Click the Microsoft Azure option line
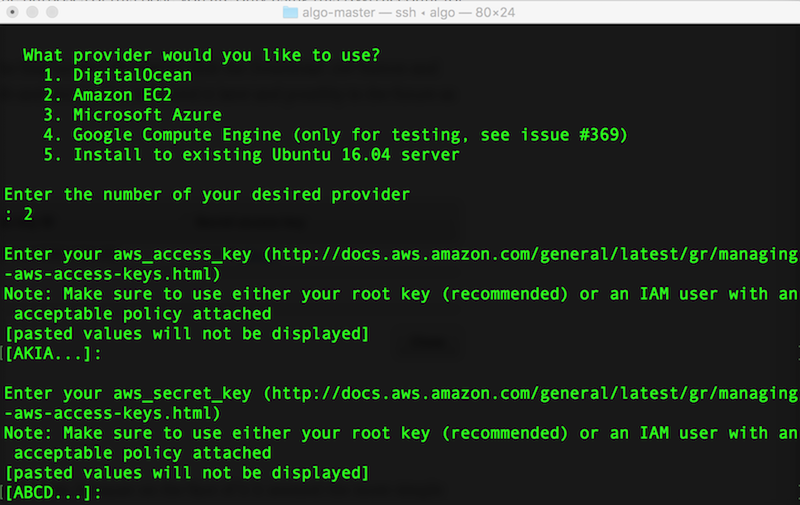The image size is (800, 505). (132, 115)
